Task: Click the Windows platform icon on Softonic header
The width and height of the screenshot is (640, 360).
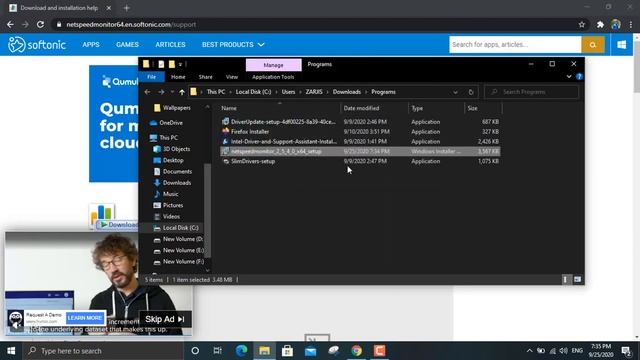Action: tap(622, 44)
